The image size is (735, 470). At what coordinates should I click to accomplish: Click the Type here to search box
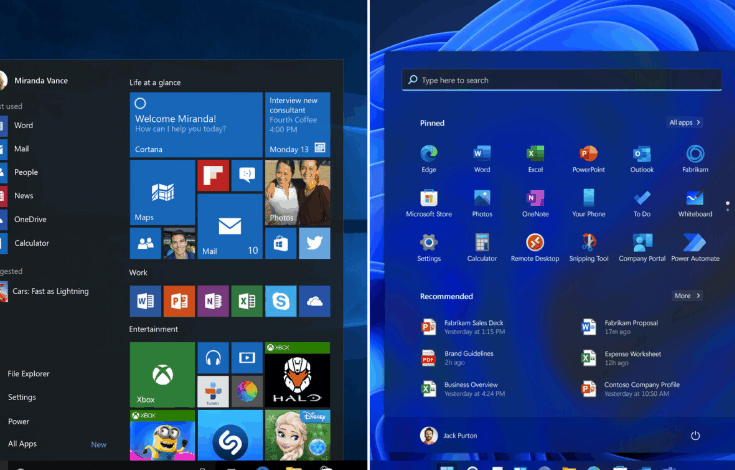[562, 80]
